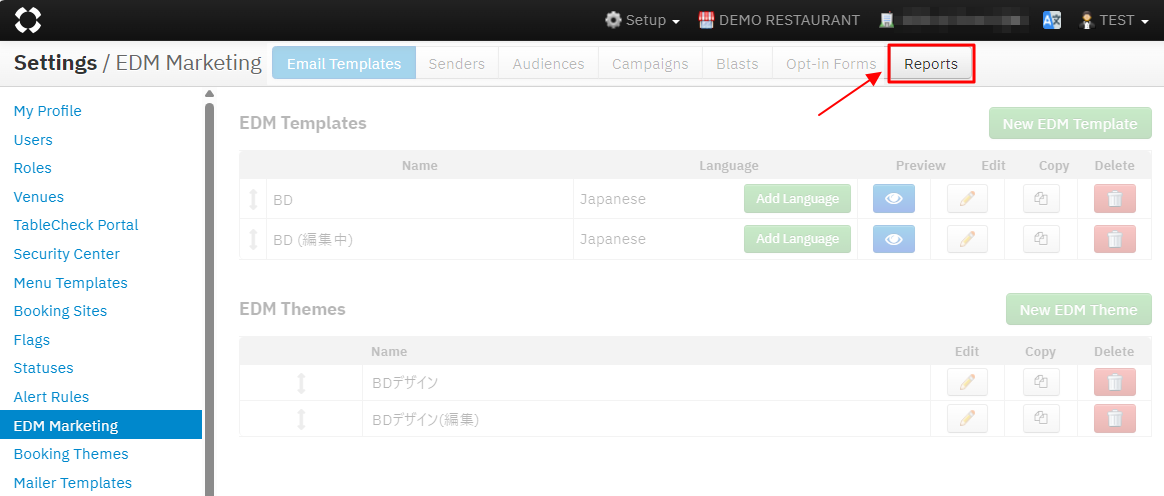Screen dimensions: 1164x496
Task: Click New EDM Template button
Action: tap(1070, 124)
